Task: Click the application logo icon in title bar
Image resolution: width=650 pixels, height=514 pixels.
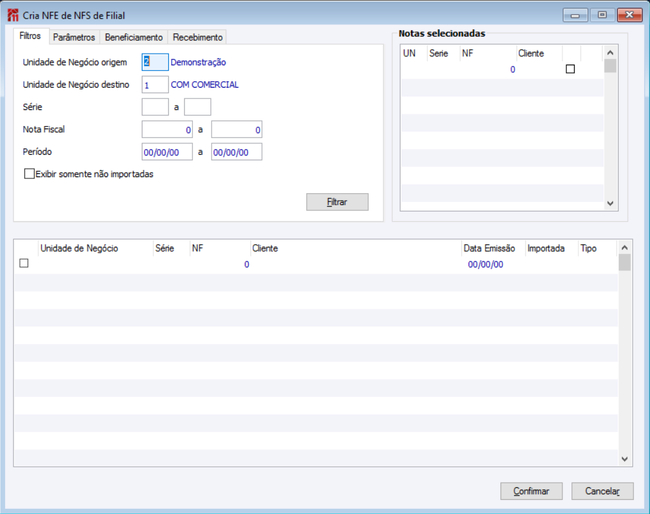Action: click(13, 15)
